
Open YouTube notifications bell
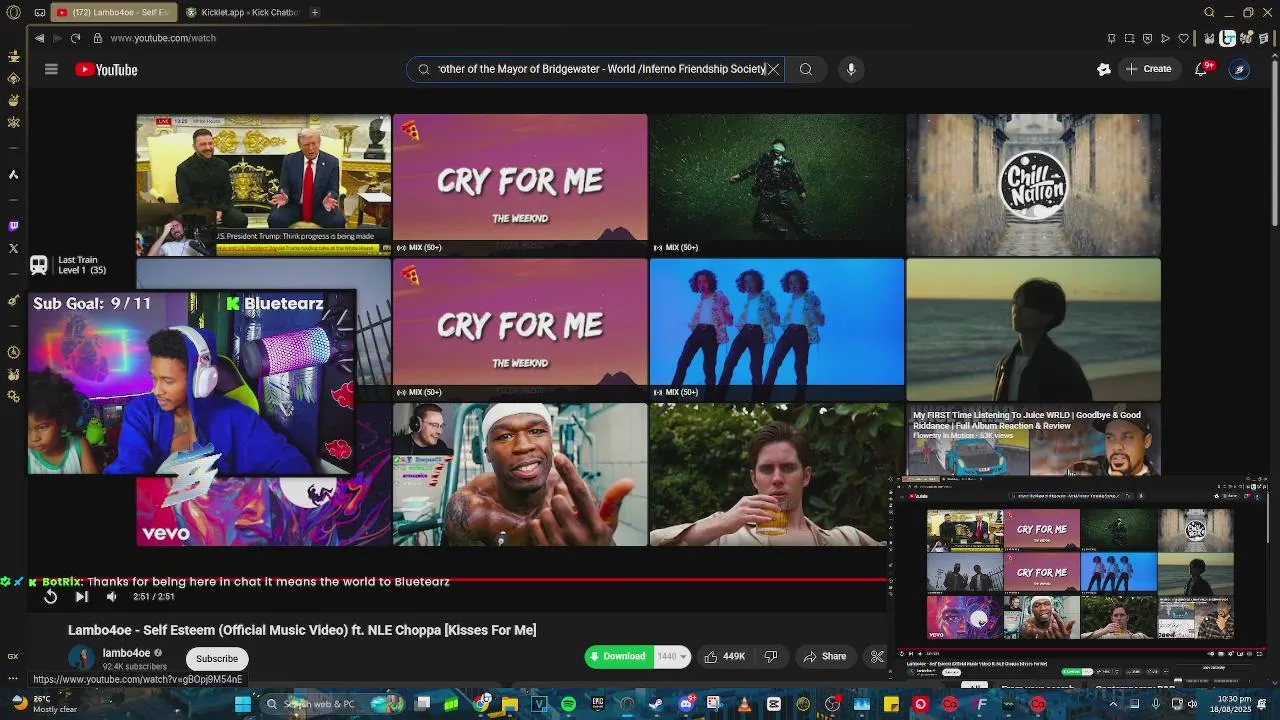coord(1202,69)
